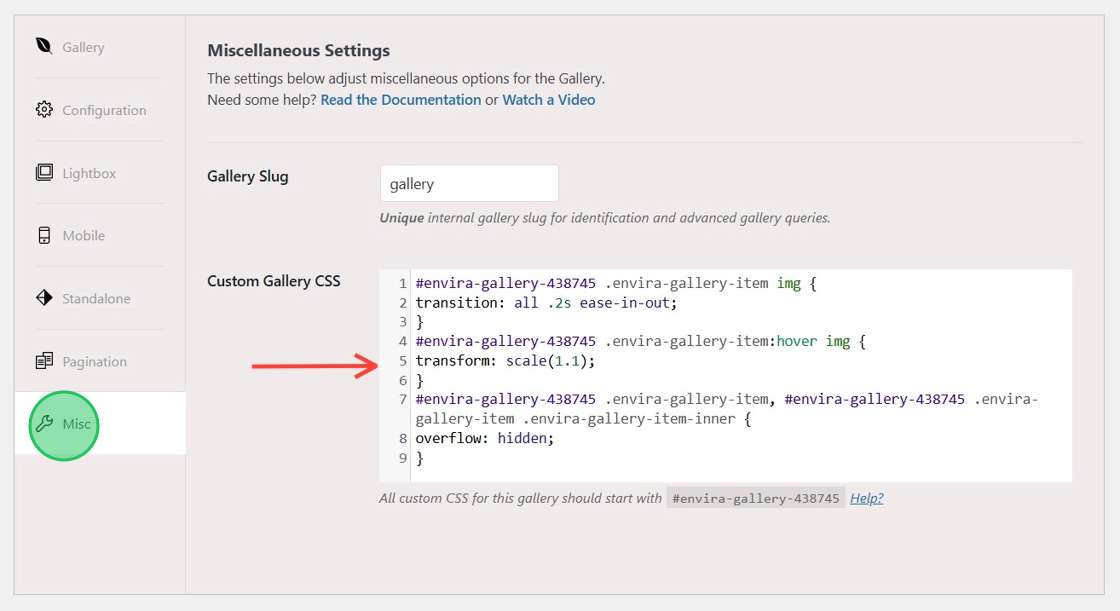Open the Gallery tab
The height and width of the screenshot is (611, 1120).
[83, 46]
